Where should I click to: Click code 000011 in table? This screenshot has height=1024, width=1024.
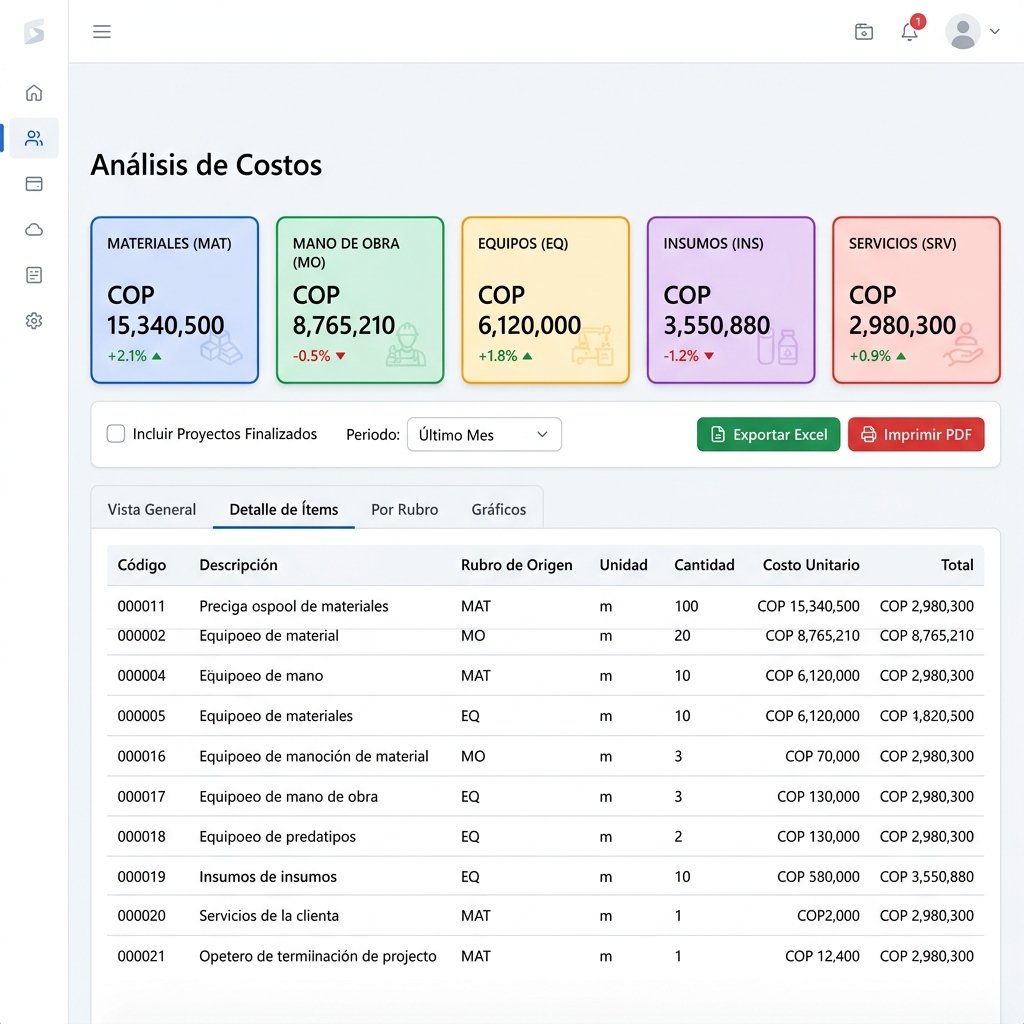coord(141,606)
